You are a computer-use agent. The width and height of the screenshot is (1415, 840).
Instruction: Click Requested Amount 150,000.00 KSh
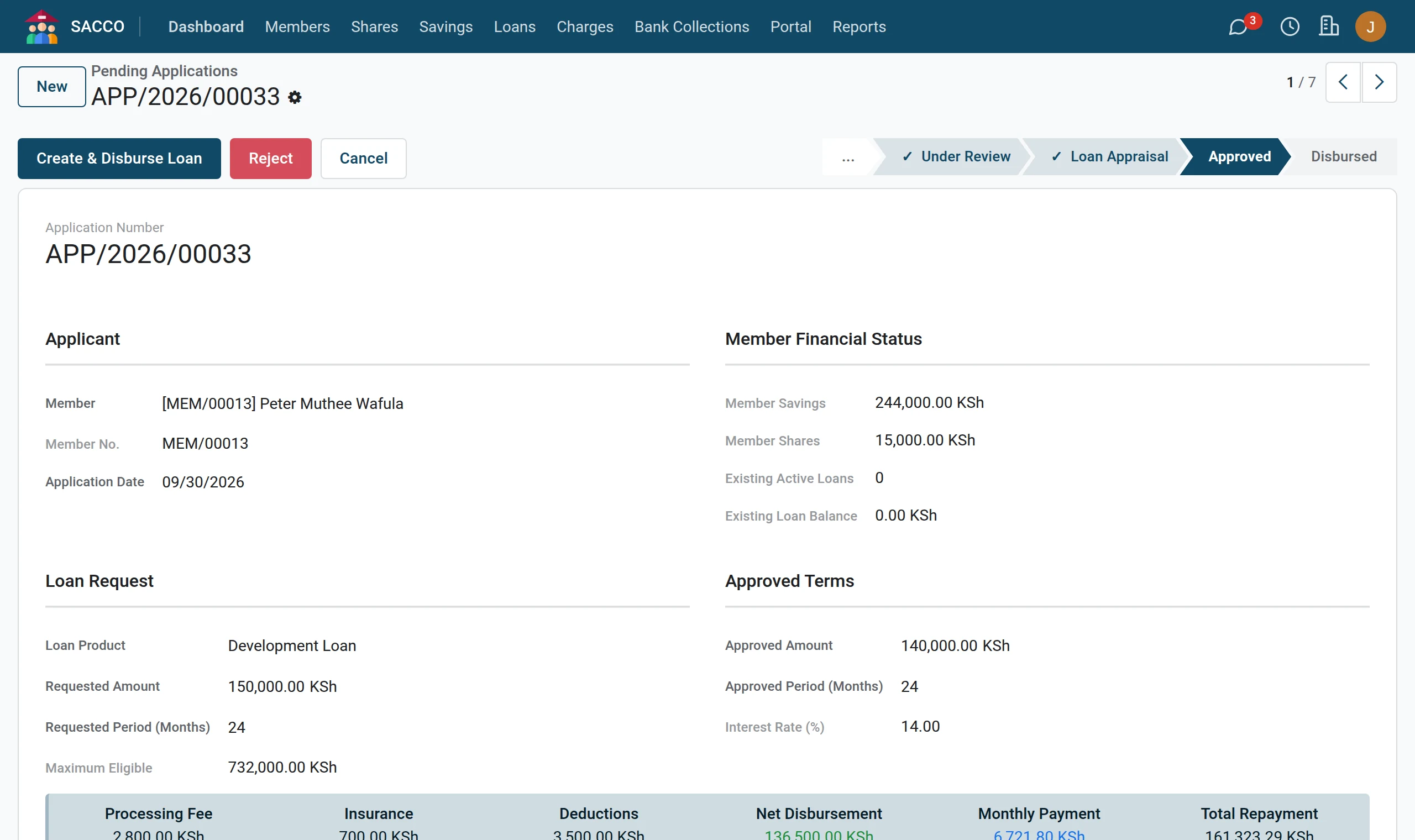tap(282, 686)
